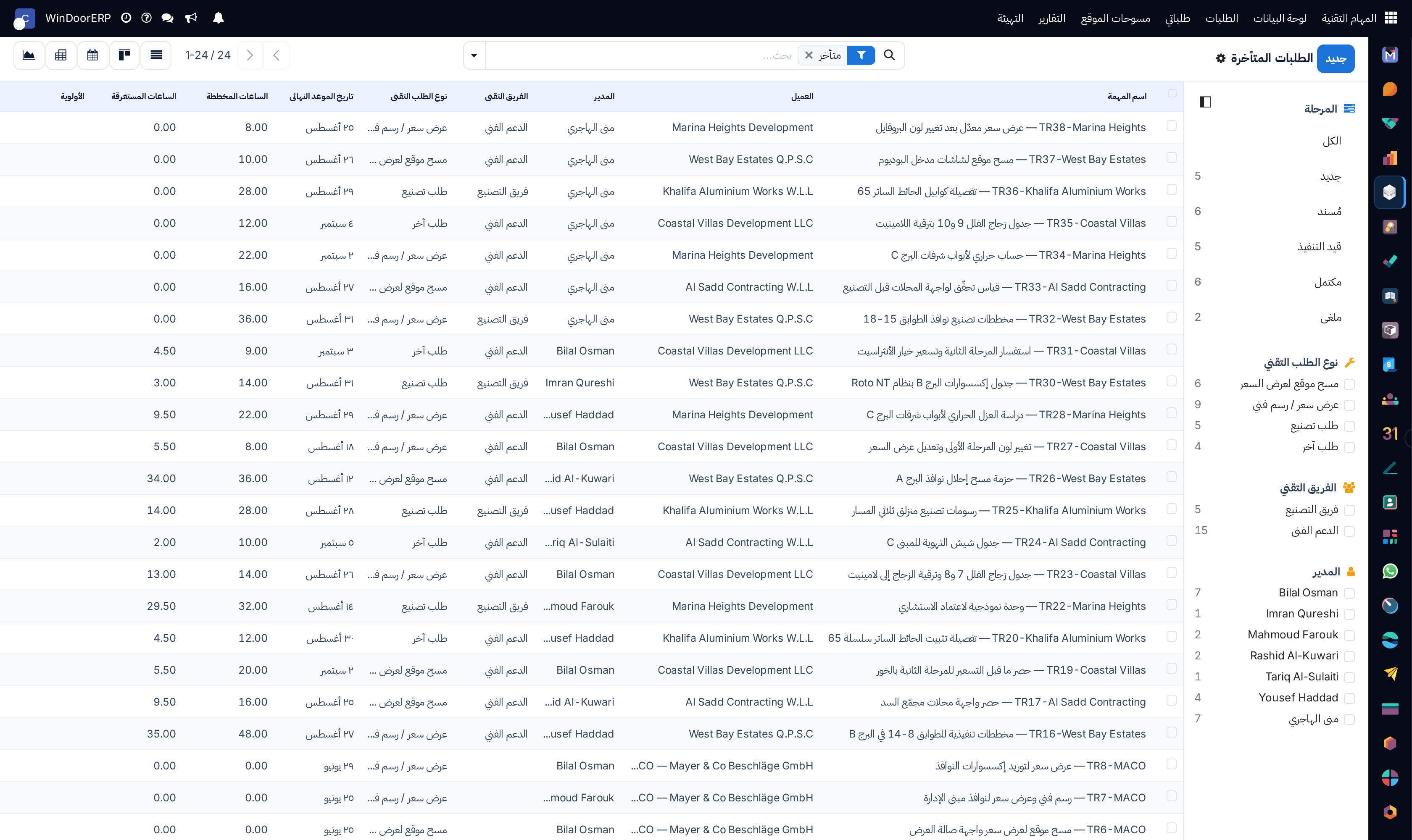The height and width of the screenshot is (840, 1412).
Task: Open the التقارير menu
Action: click(1051, 18)
